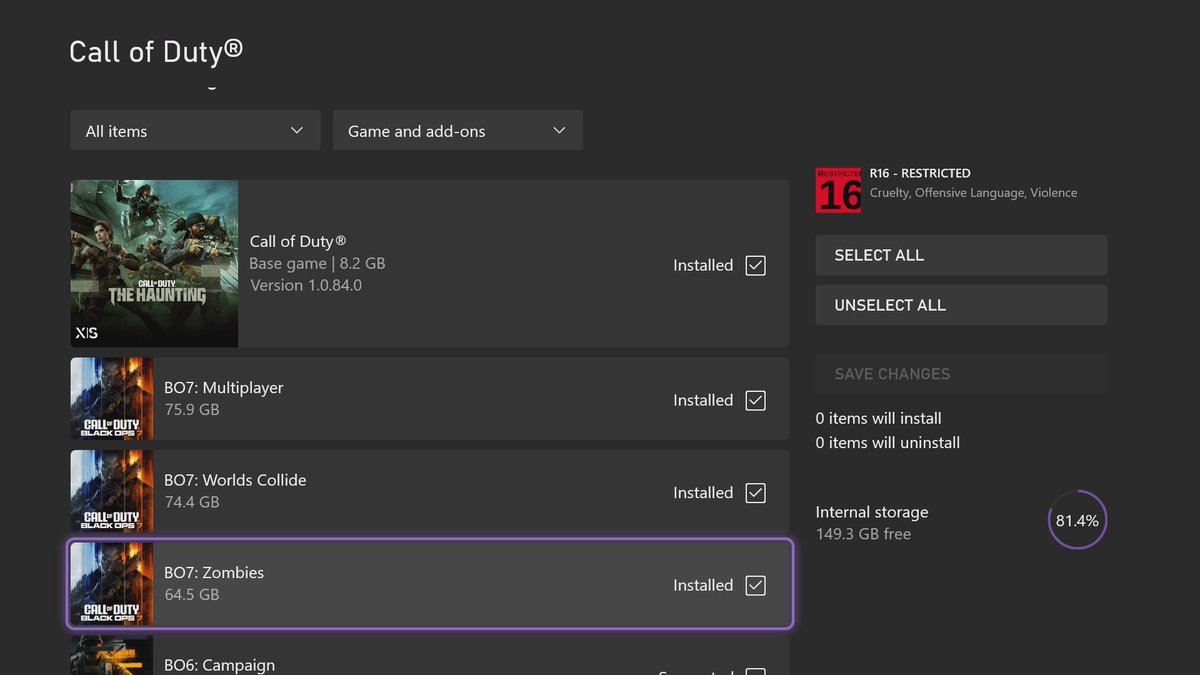Click the 81.4% storage usage ring
The width and height of the screenshot is (1200, 675).
1077,520
